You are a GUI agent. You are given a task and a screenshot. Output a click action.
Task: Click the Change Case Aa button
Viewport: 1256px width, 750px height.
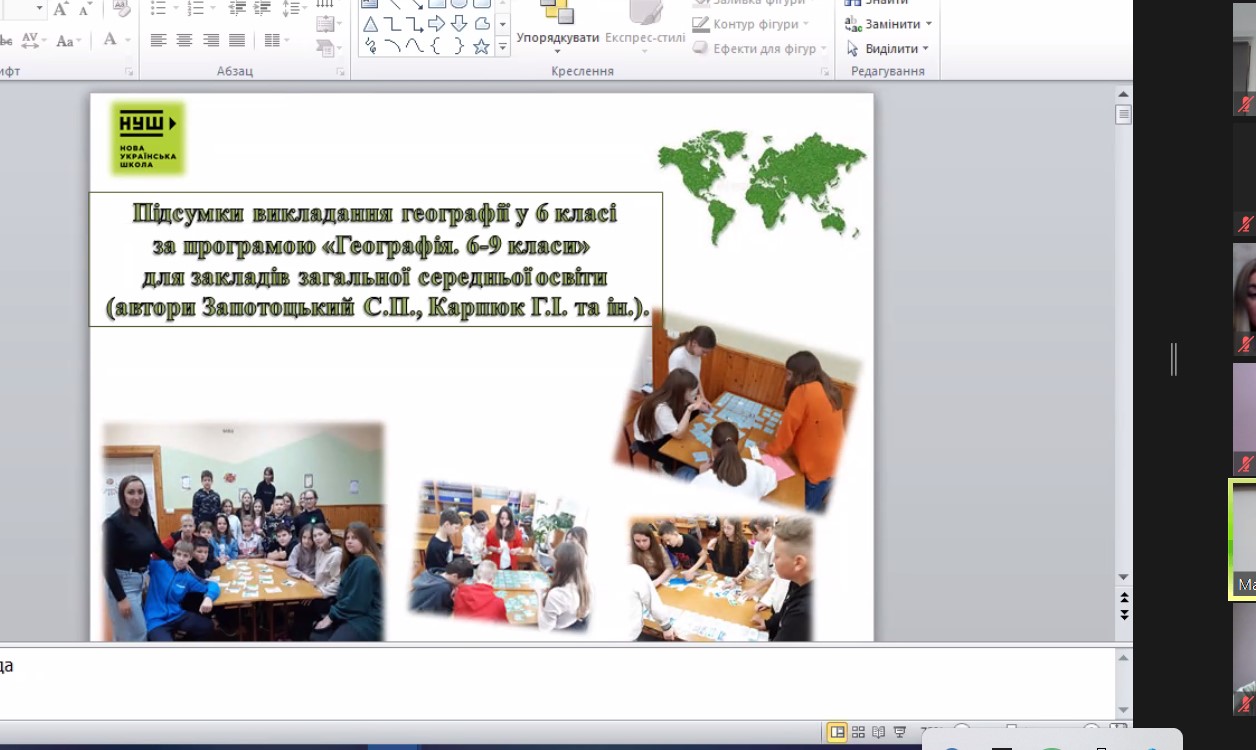coord(68,40)
